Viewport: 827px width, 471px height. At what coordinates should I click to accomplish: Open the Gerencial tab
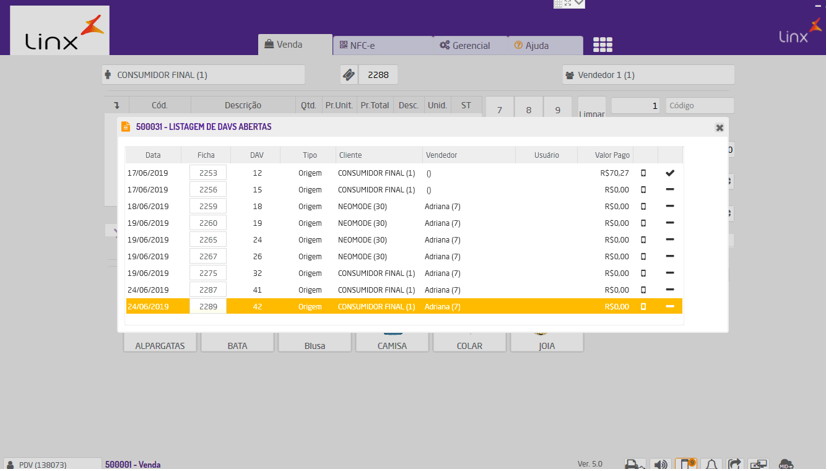[x=465, y=45]
